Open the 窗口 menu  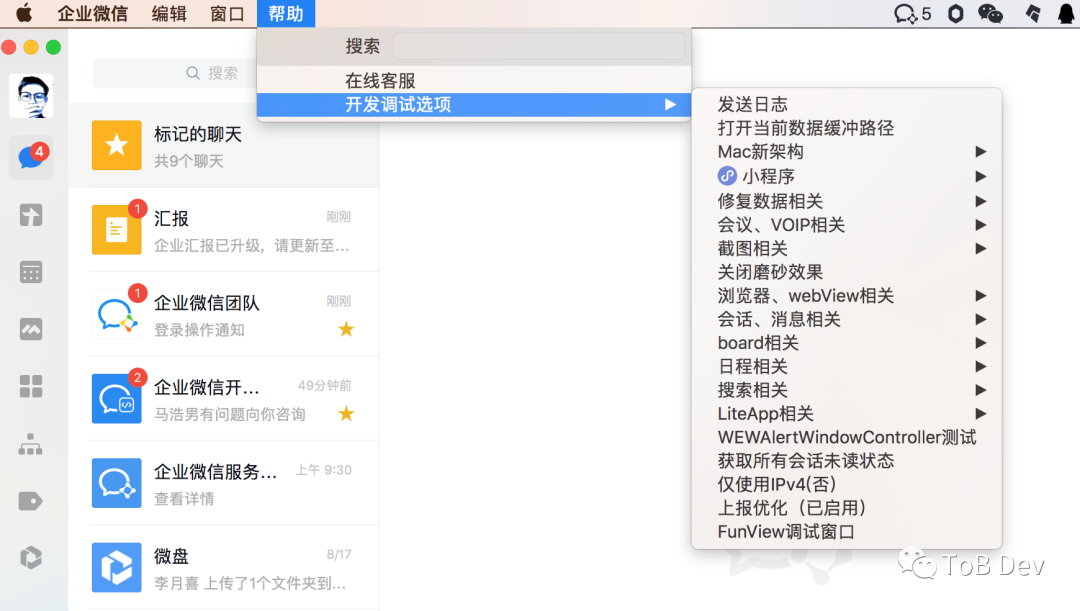click(x=227, y=13)
